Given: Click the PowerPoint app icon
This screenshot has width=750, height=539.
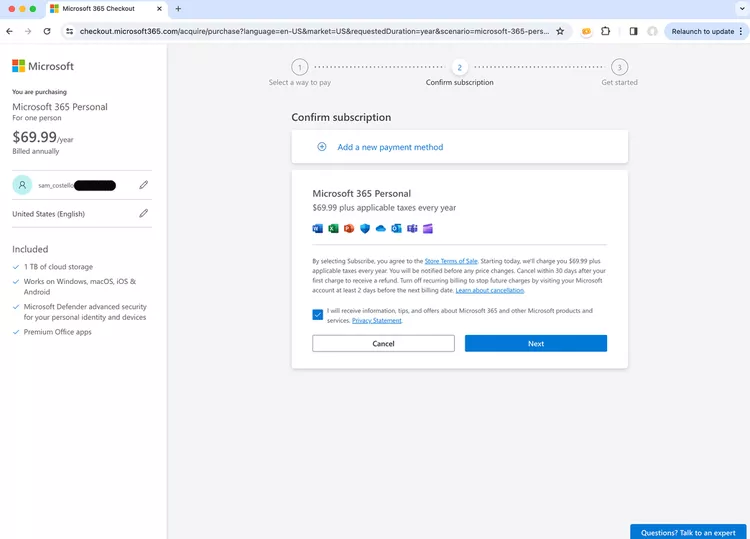Looking at the screenshot, I should 349,229.
